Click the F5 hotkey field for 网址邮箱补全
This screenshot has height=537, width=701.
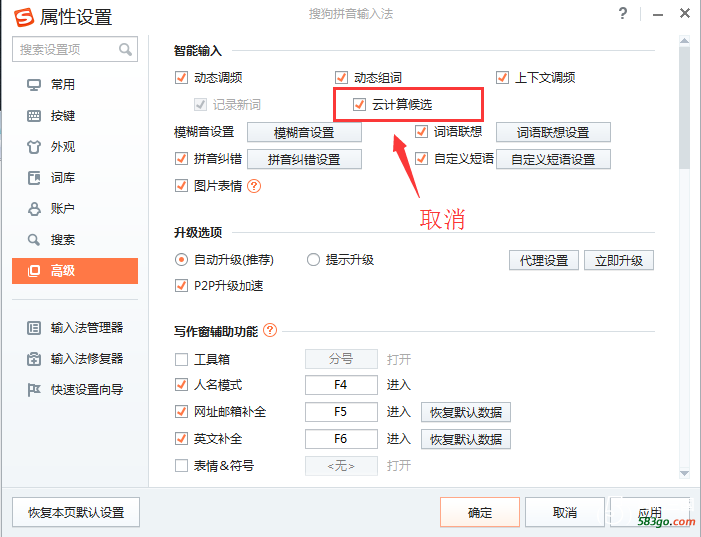(341, 412)
